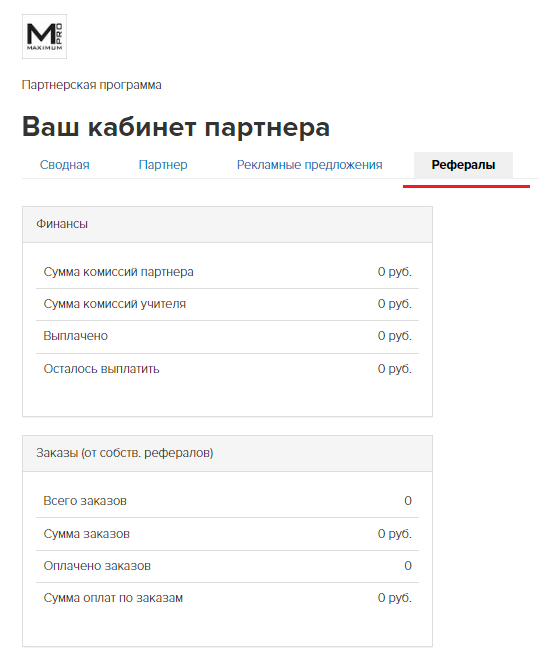Viewport: 539px width, 666px height.
Task: Click the Партнерская программа breadcrumb link
Action: pos(92,85)
